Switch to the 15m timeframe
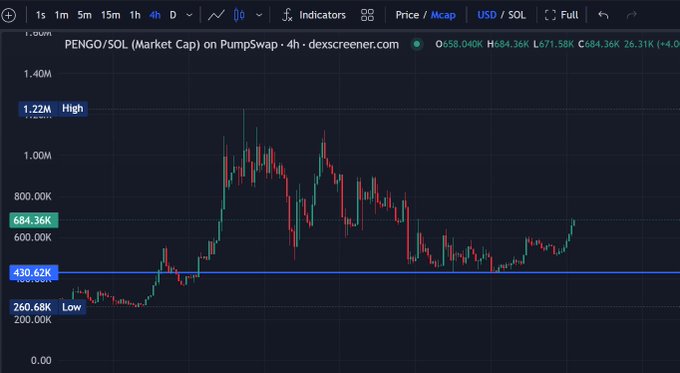 point(111,15)
